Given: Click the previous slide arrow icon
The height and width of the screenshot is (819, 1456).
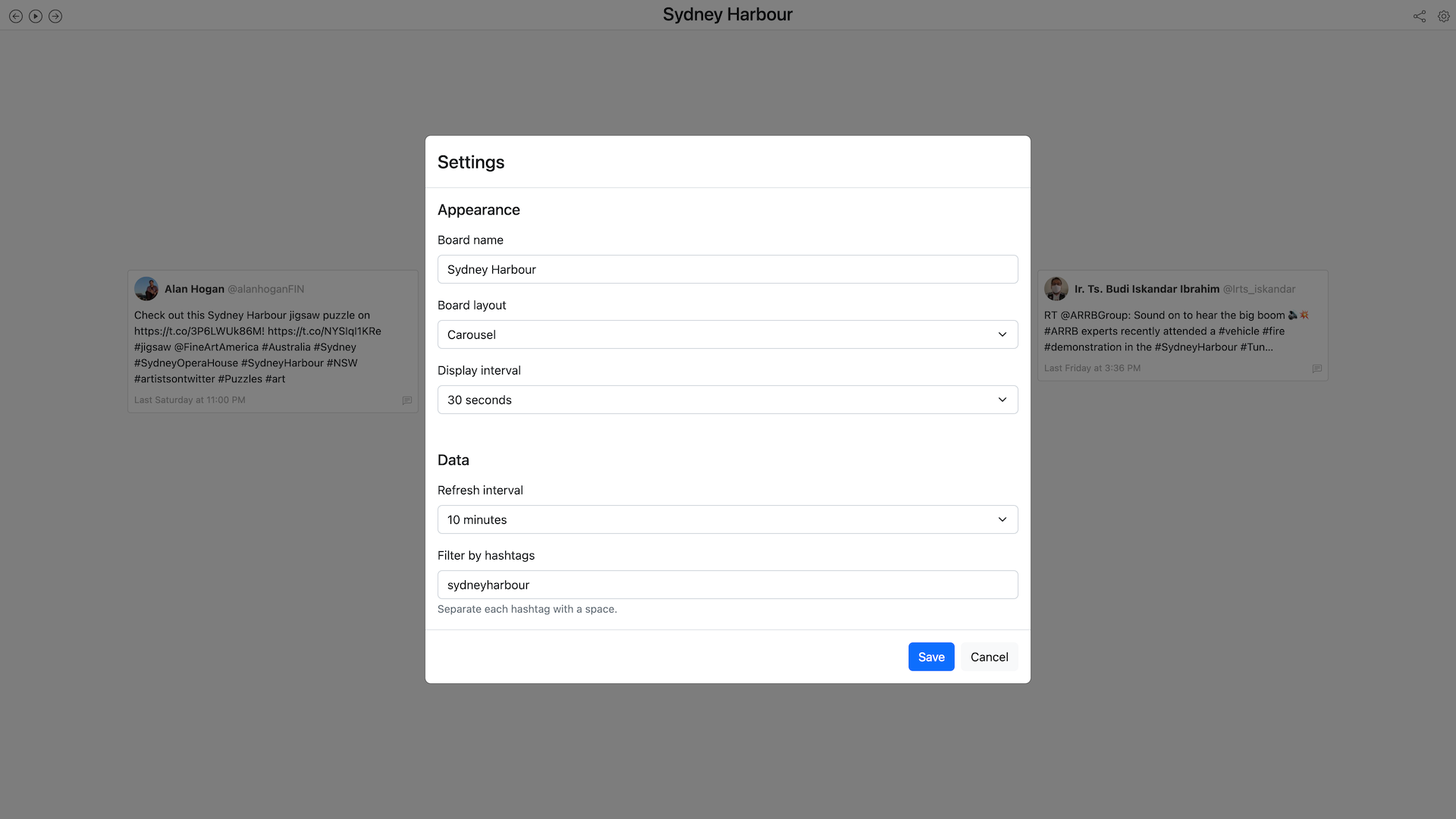Looking at the screenshot, I should (16, 16).
